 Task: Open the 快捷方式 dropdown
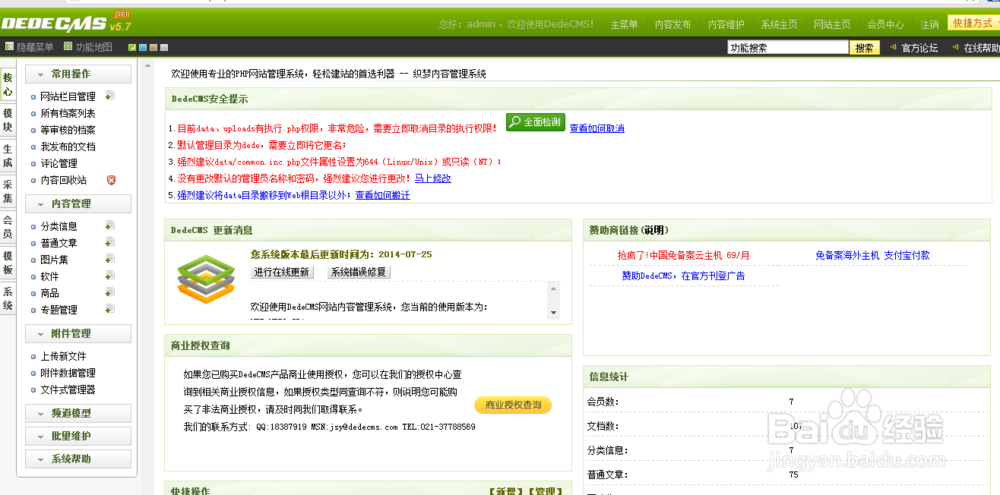[x=973, y=23]
